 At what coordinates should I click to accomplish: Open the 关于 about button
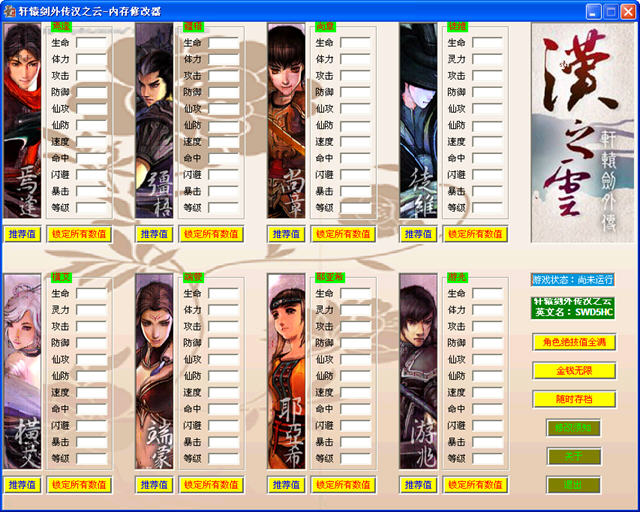[x=573, y=456]
